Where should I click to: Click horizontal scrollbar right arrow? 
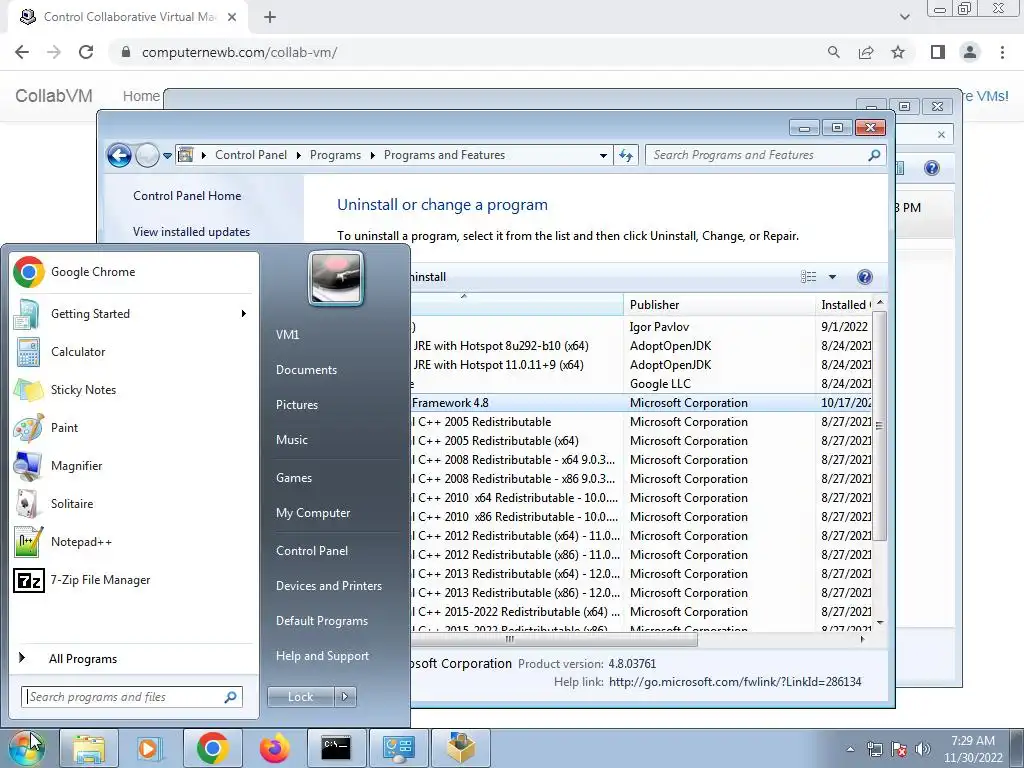pyautogui.click(x=862, y=639)
